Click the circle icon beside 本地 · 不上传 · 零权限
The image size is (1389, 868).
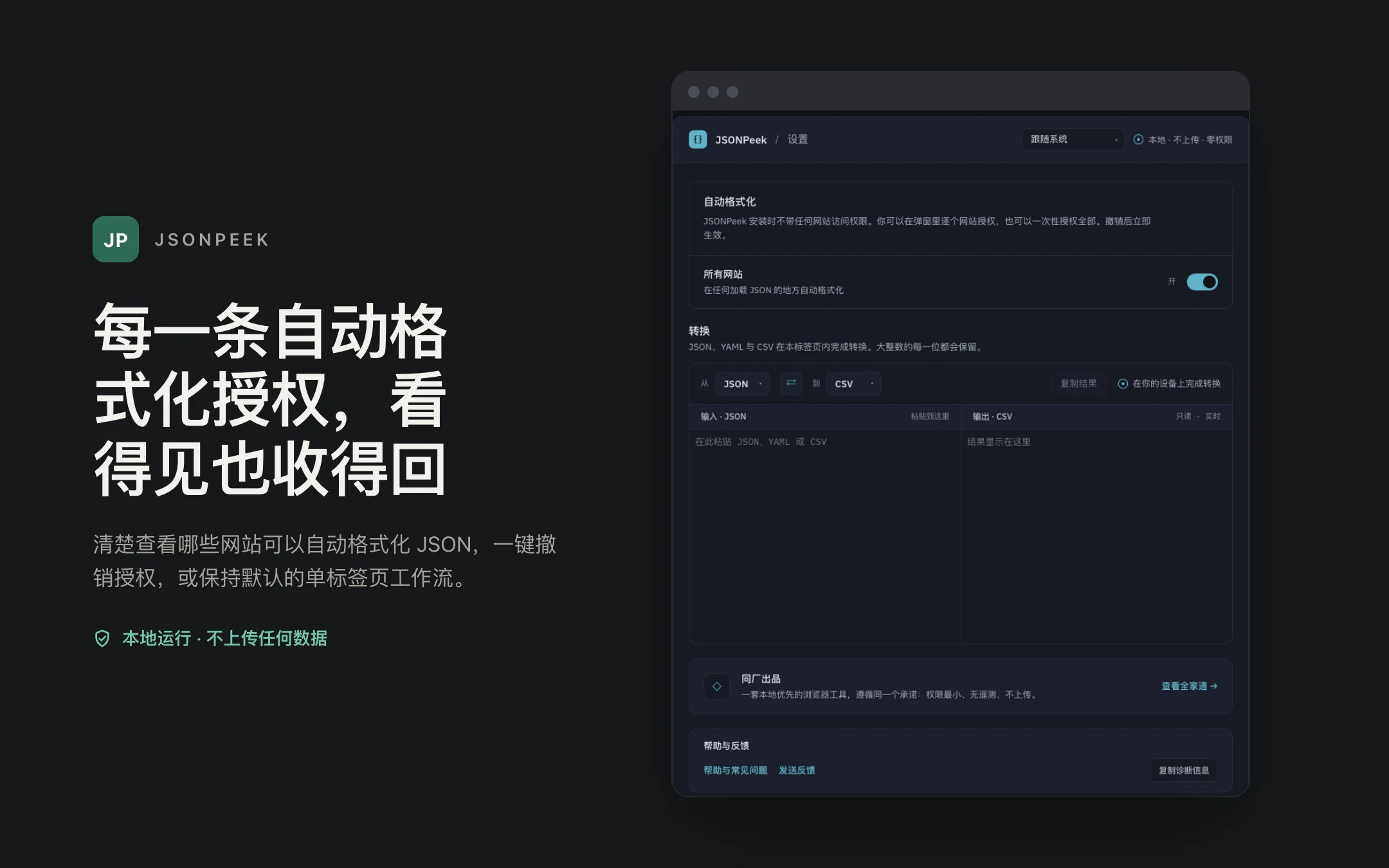(1138, 140)
